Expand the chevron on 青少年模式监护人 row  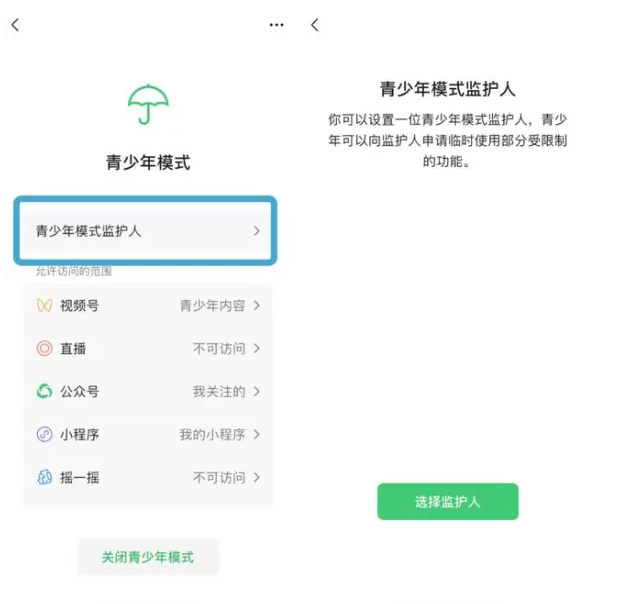pos(256,231)
